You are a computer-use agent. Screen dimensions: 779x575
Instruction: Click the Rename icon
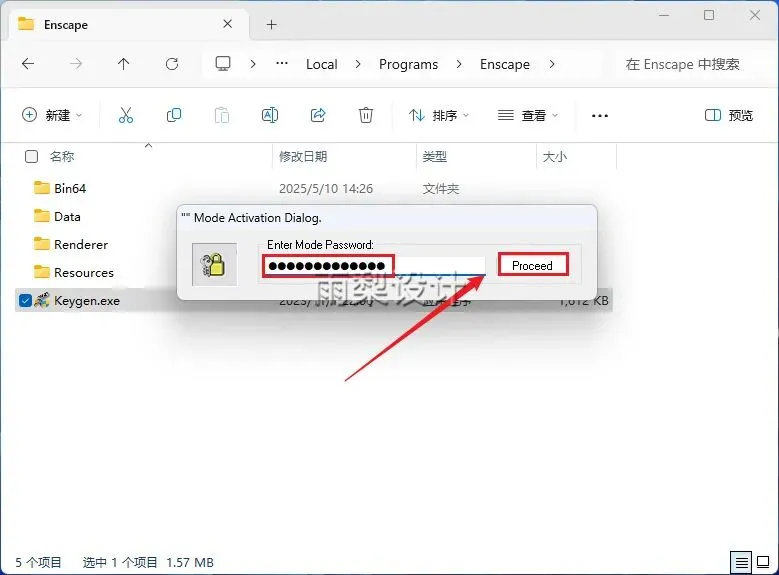click(270, 115)
